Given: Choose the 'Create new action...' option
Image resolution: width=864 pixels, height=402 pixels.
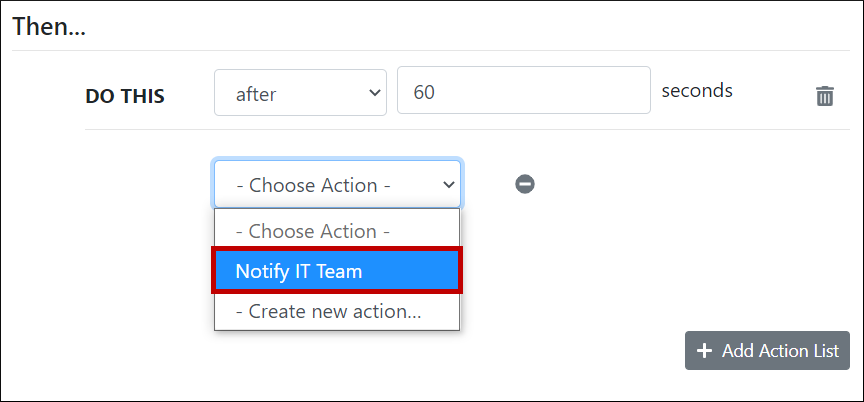Looking at the screenshot, I should pyautogui.click(x=329, y=311).
